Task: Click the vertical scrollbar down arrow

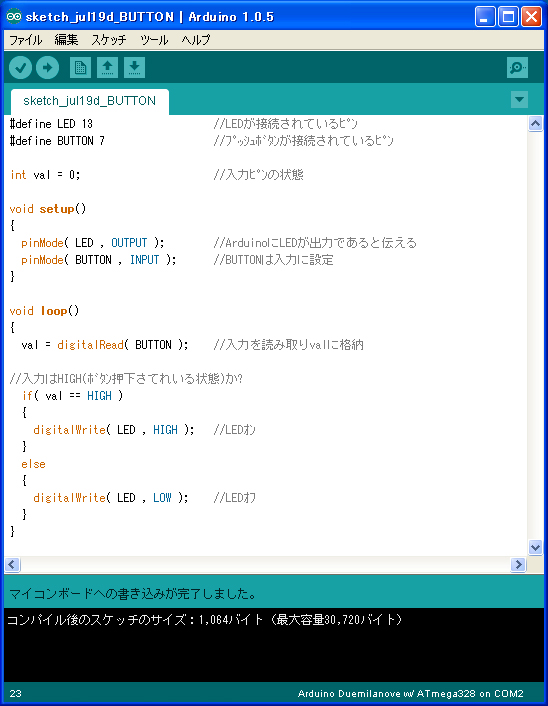Action: [x=535, y=548]
